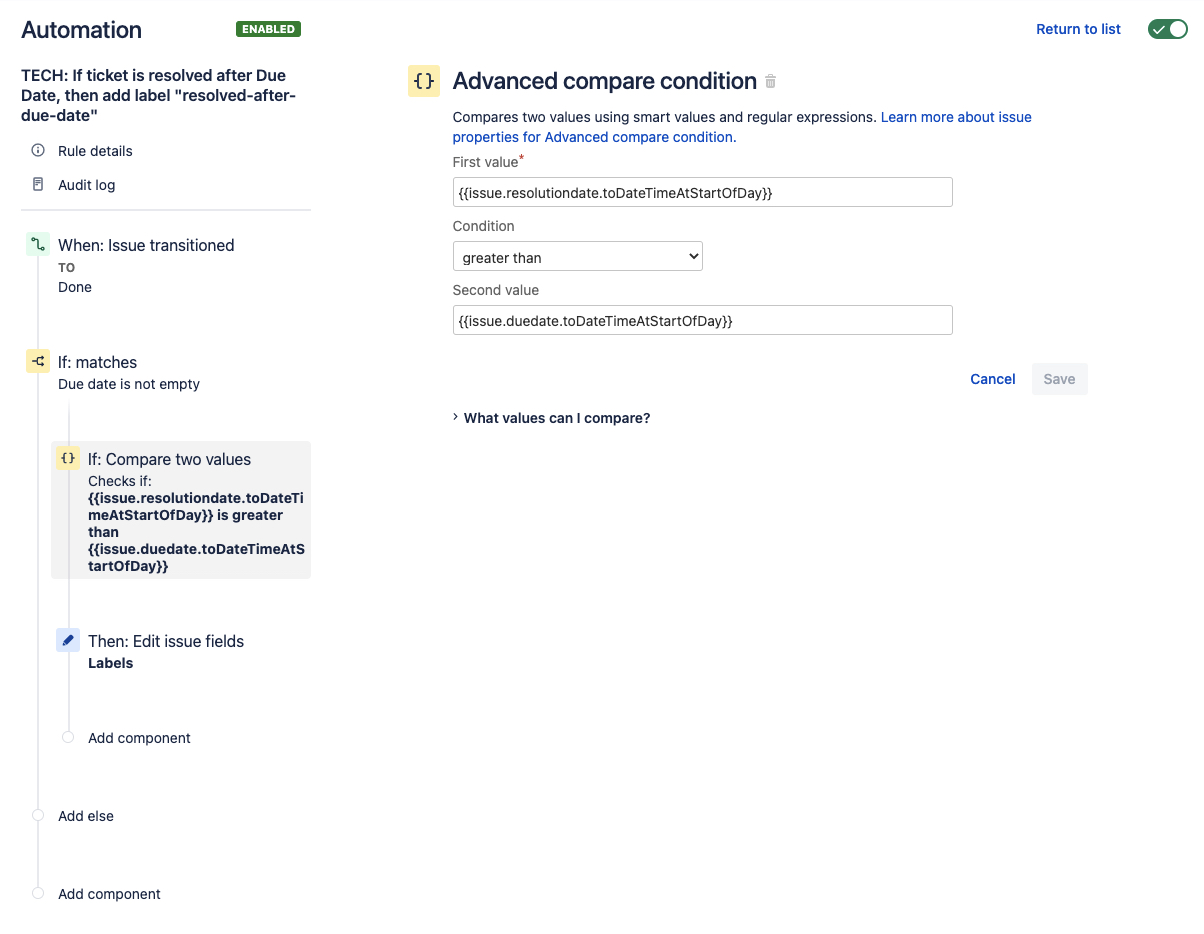Click the large braces icon in header
Viewport: 1204px width, 934px height.
click(424, 82)
